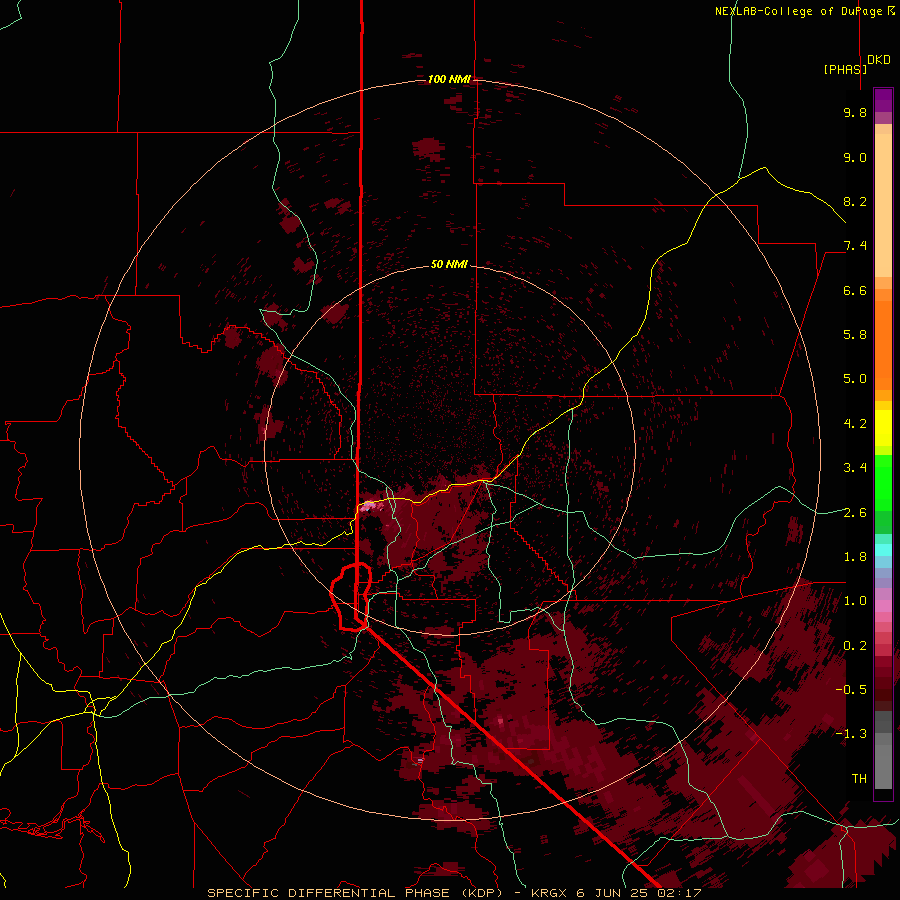Click the 9.8 value on the color scale
Viewport: 900px width, 900px height.
855,112
